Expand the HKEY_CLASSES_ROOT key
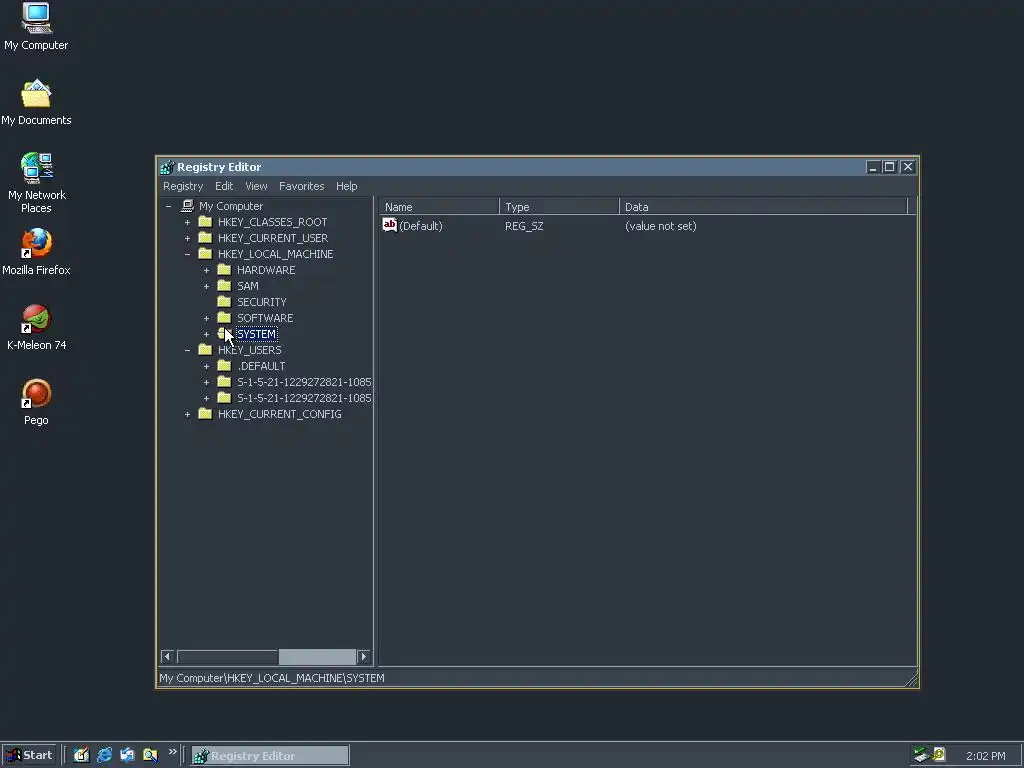 coord(187,222)
